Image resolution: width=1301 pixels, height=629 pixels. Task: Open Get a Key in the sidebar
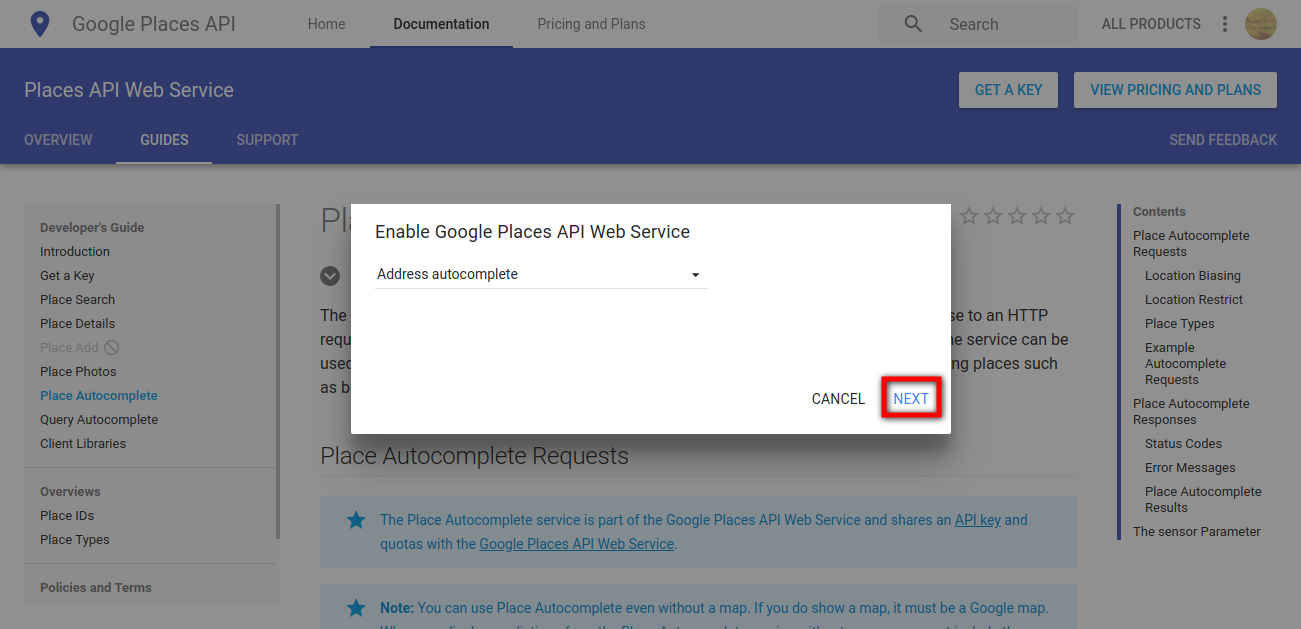tap(67, 276)
